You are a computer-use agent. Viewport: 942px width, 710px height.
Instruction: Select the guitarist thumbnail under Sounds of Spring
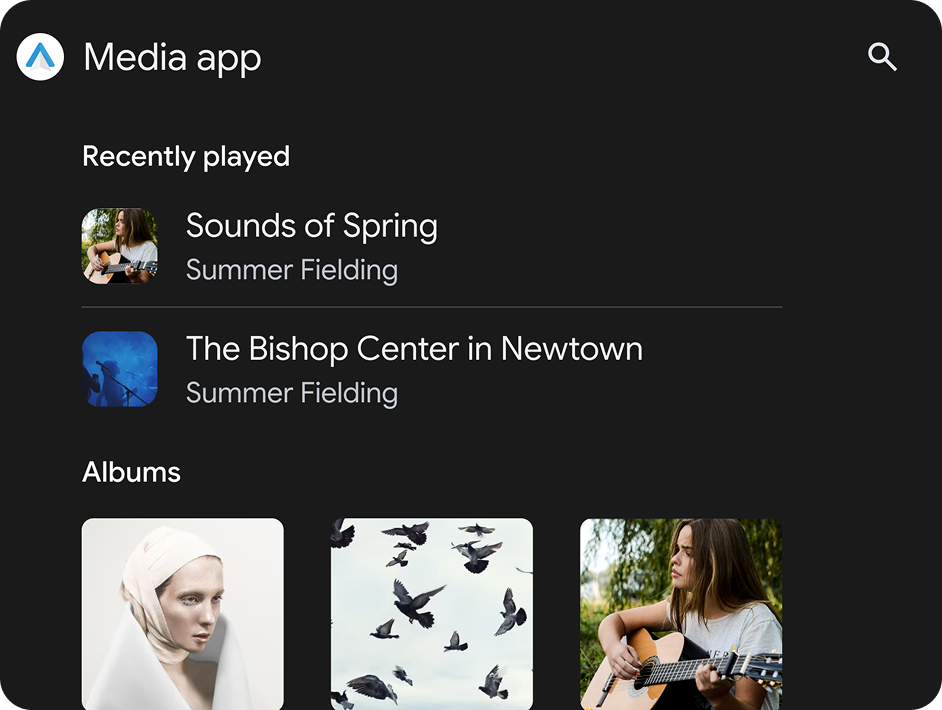(119, 246)
